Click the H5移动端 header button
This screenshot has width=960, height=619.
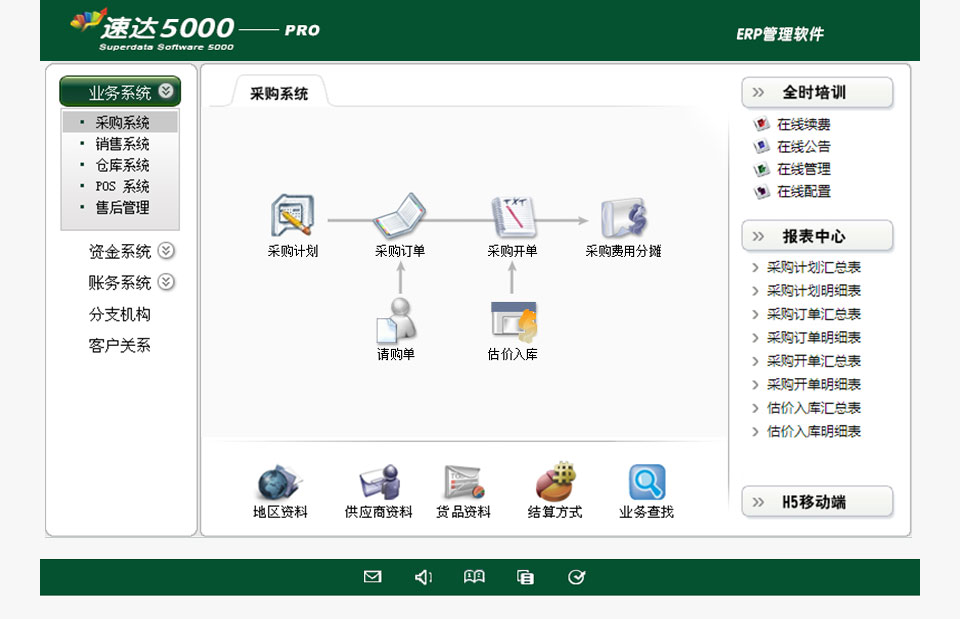click(817, 502)
